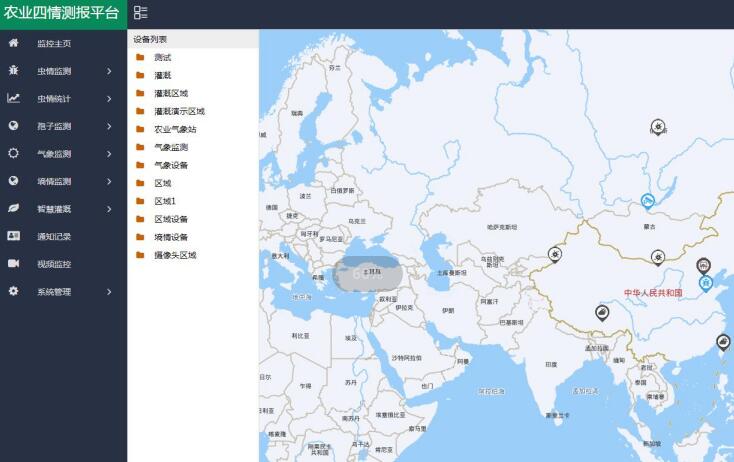Click the camera icon for 视频监控
The image size is (734, 462).
click(13, 263)
